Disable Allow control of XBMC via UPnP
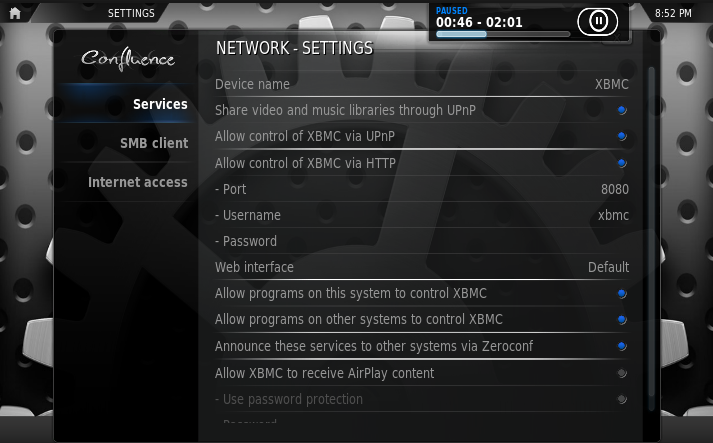Screen dimensions: 713x443 (x=621, y=136)
